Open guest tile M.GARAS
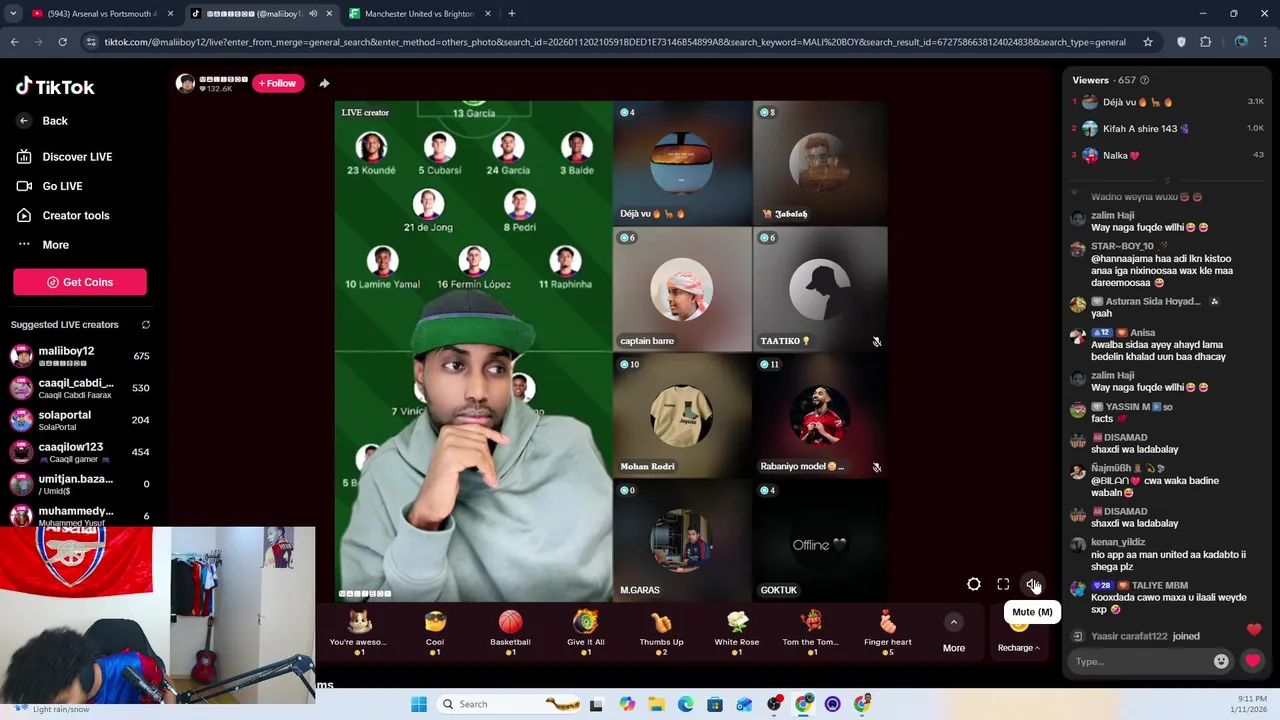Screen dimensions: 1280x720 [x=682, y=540]
